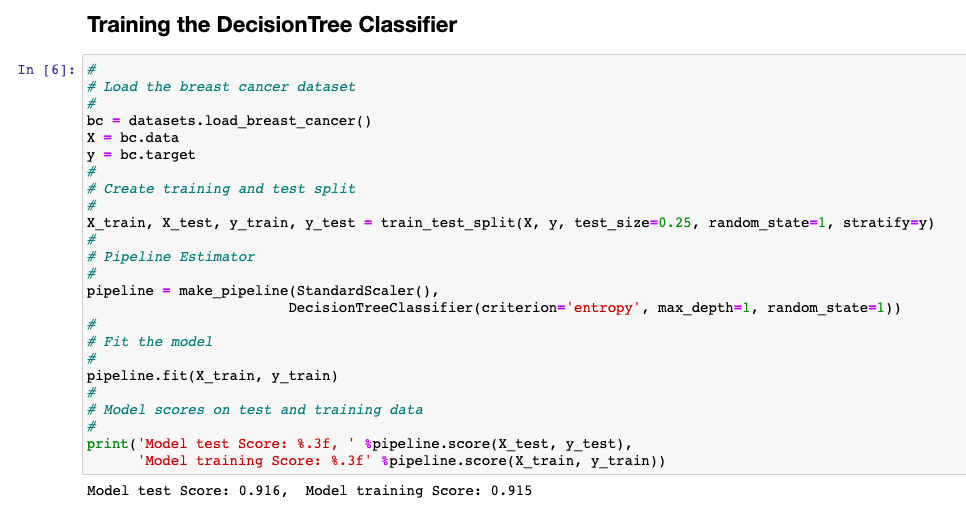Viewport: 966px width, 529px height.
Task: Select the In [6] cell prompt
Action: click(x=46, y=70)
